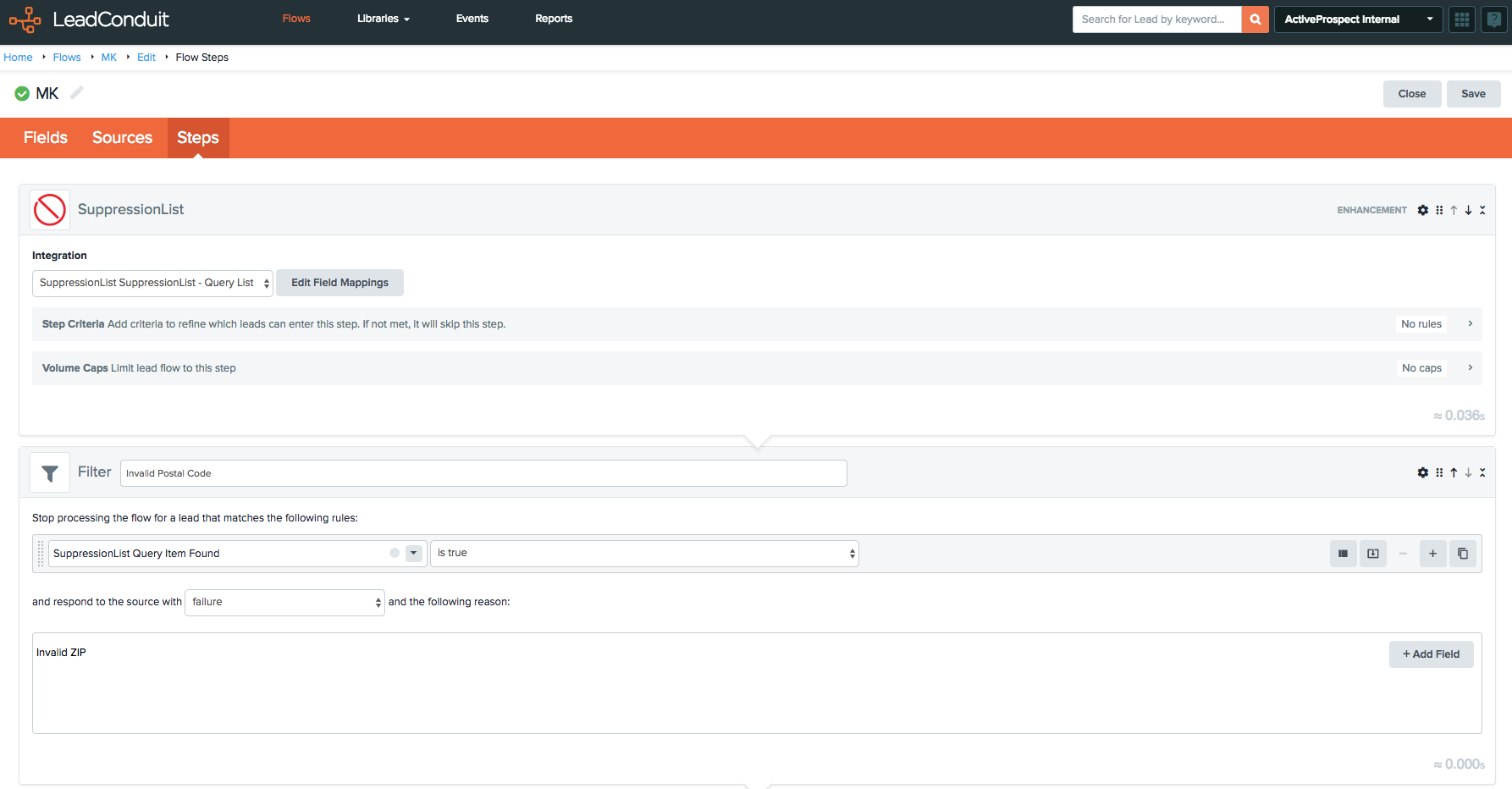Click the Close button
The width and height of the screenshot is (1512, 789).
click(x=1412, y=94)
